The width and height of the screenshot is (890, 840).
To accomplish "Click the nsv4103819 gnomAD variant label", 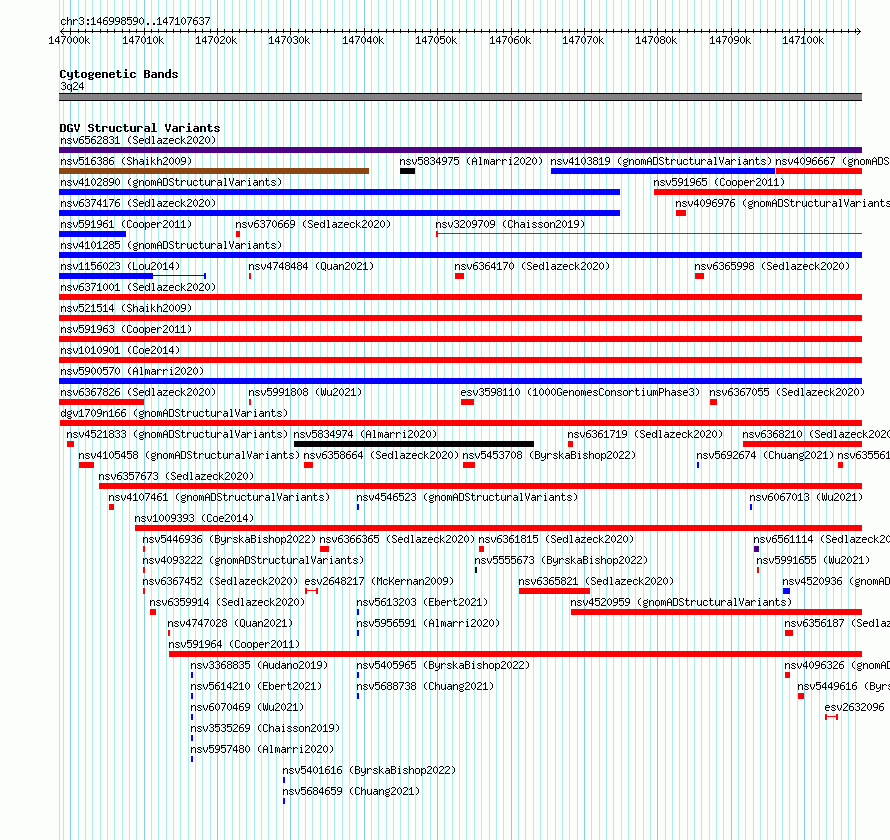I will tap(661, 161).
